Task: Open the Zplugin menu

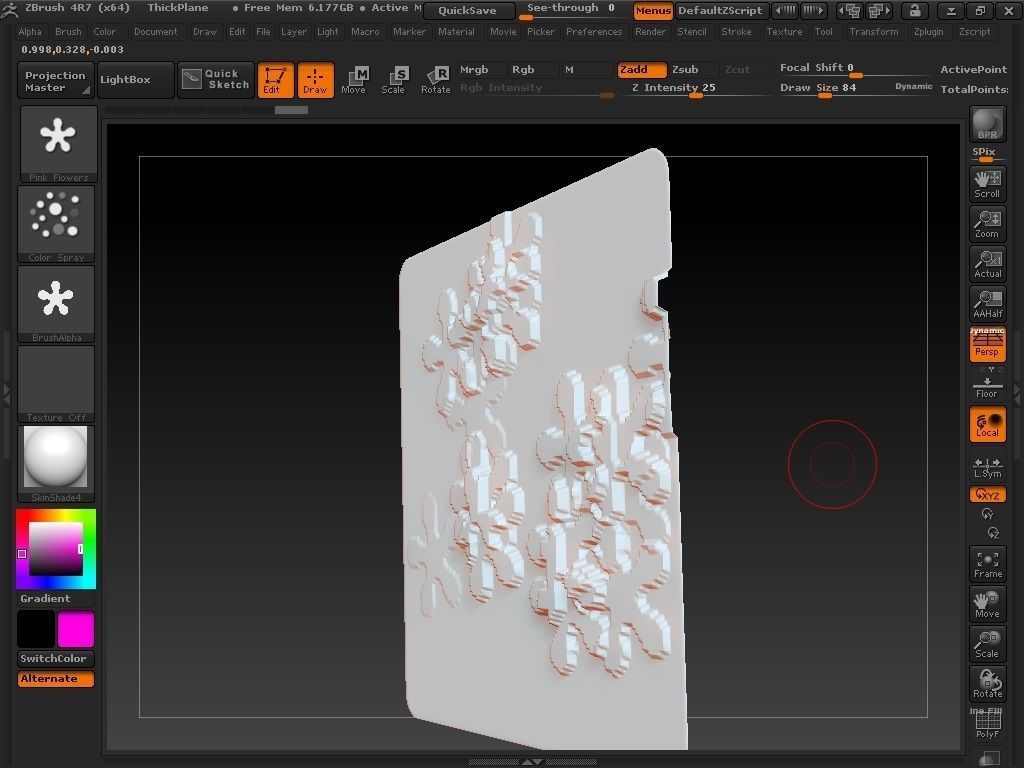Action: click(929, 31)
